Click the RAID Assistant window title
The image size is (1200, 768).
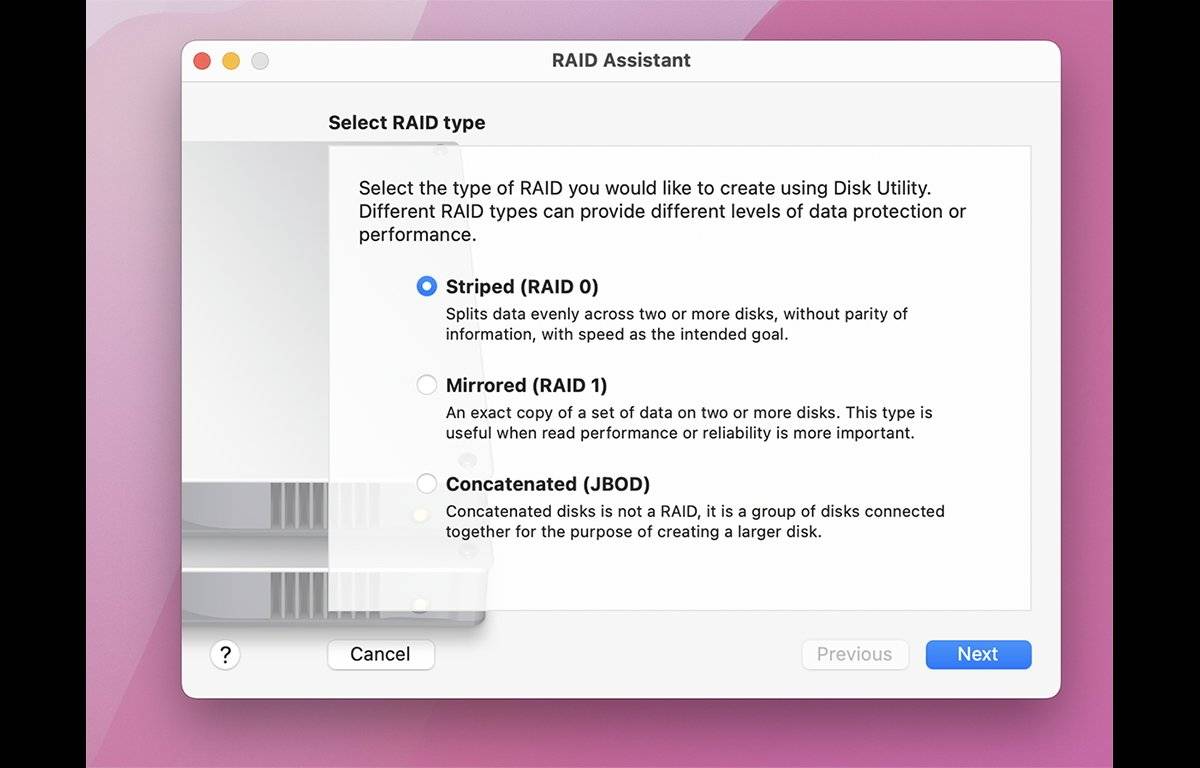click(621, 60)
